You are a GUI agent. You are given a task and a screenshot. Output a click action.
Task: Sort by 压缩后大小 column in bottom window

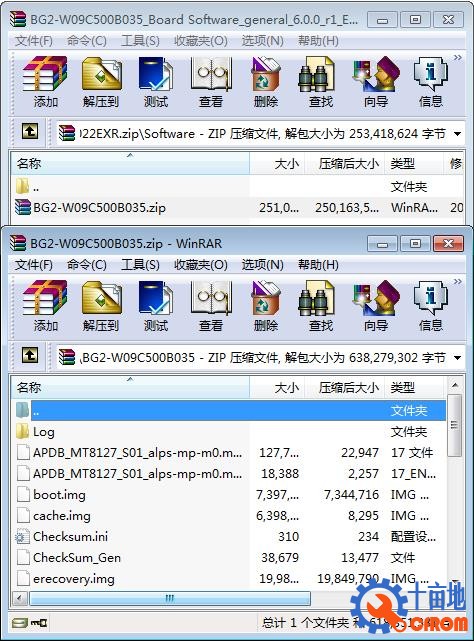click(344, 387)
